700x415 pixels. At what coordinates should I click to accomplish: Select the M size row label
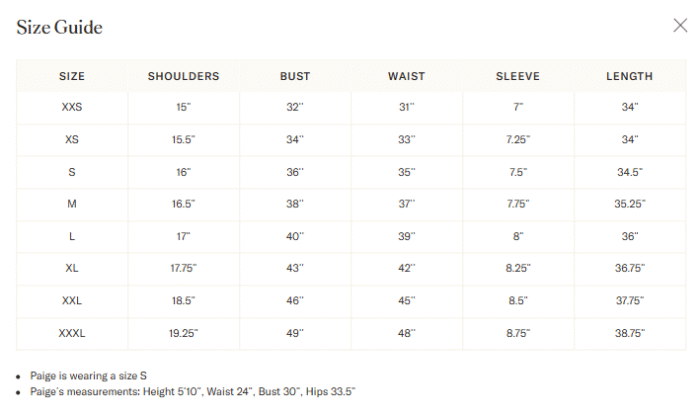pos(72,204)
